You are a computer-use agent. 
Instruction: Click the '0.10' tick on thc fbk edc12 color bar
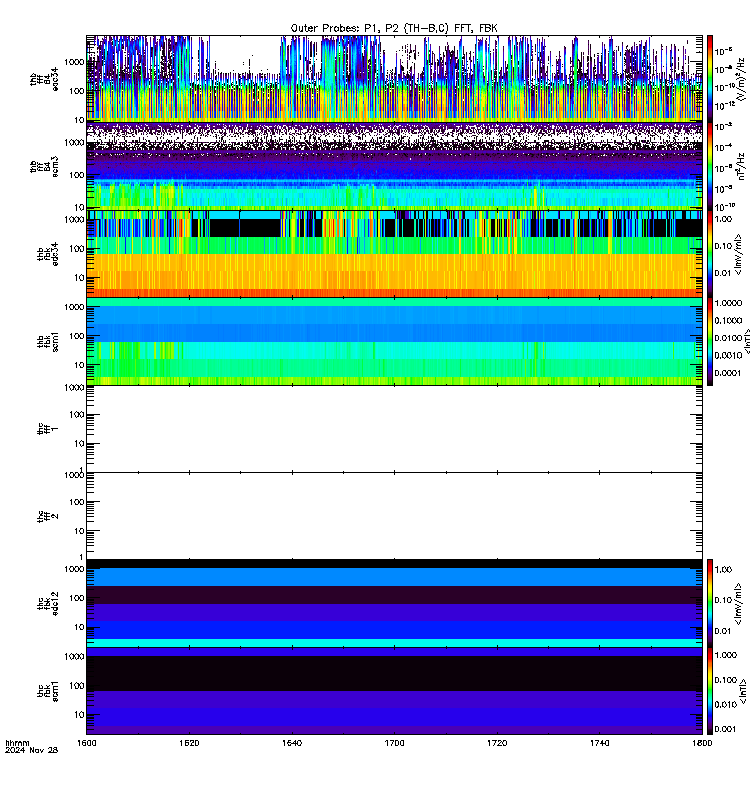tap(723, 601)
